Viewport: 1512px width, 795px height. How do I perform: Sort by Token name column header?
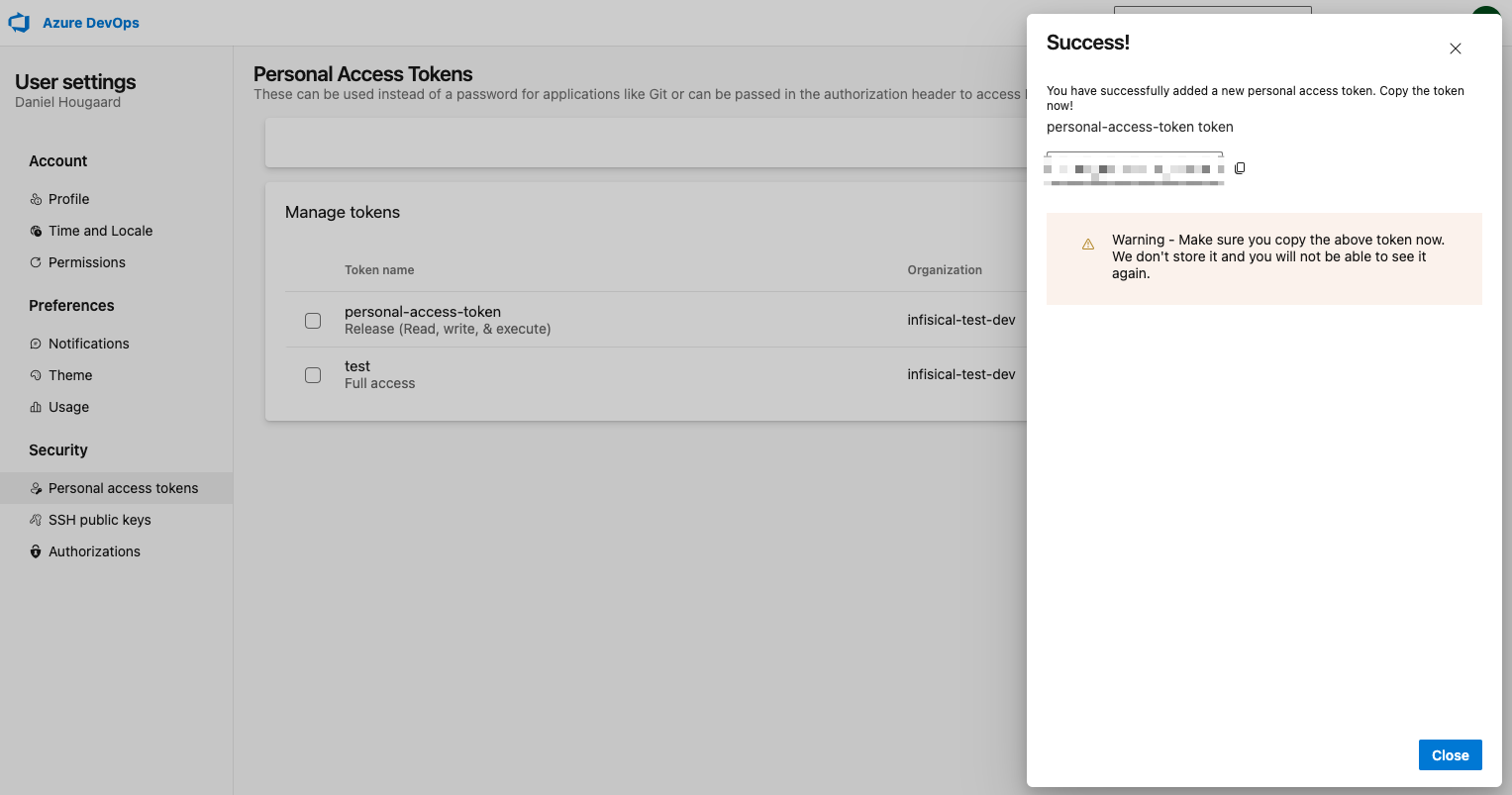pyautogui.click(x=379, y=270)
